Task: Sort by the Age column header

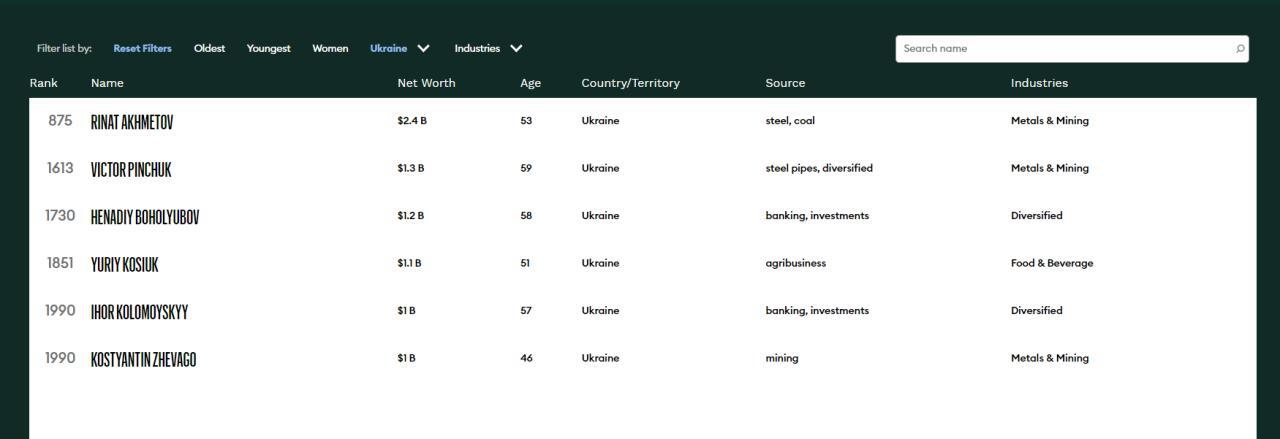Action: [x=530, y=83]
